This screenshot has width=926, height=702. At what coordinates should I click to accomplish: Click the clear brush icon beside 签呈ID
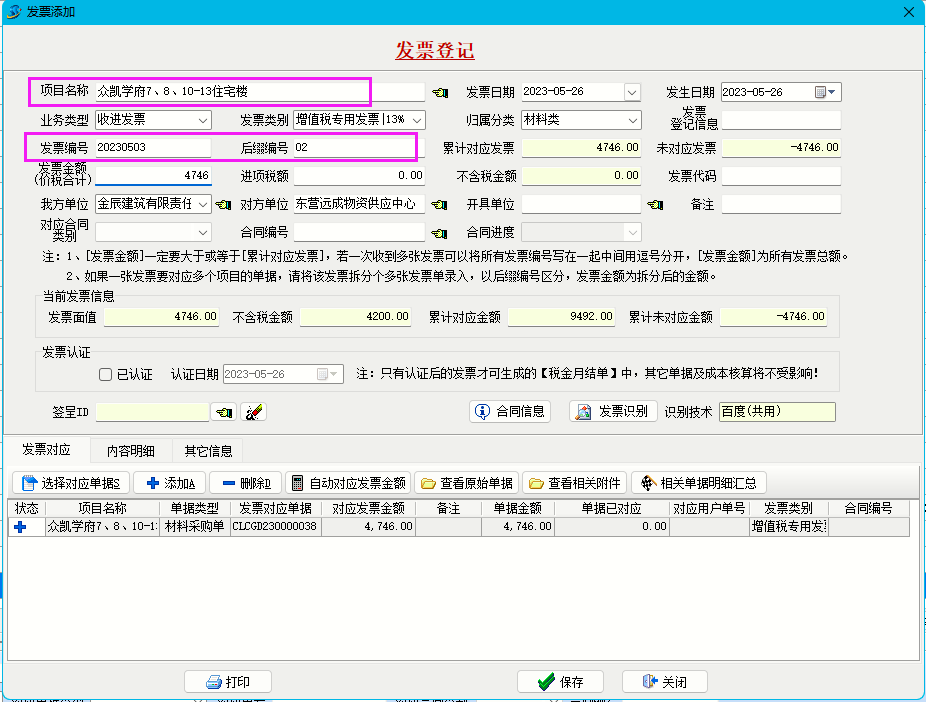253,412
